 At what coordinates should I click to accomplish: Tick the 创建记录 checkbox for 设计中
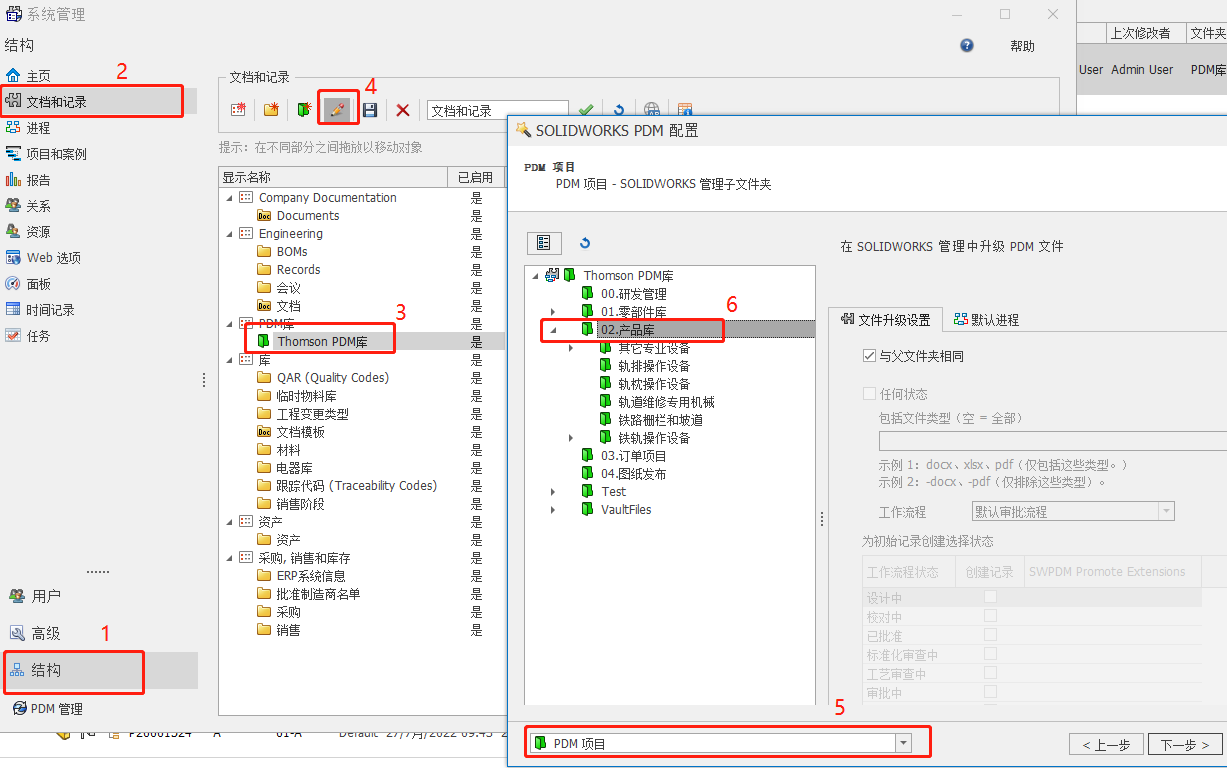[990, 597]
